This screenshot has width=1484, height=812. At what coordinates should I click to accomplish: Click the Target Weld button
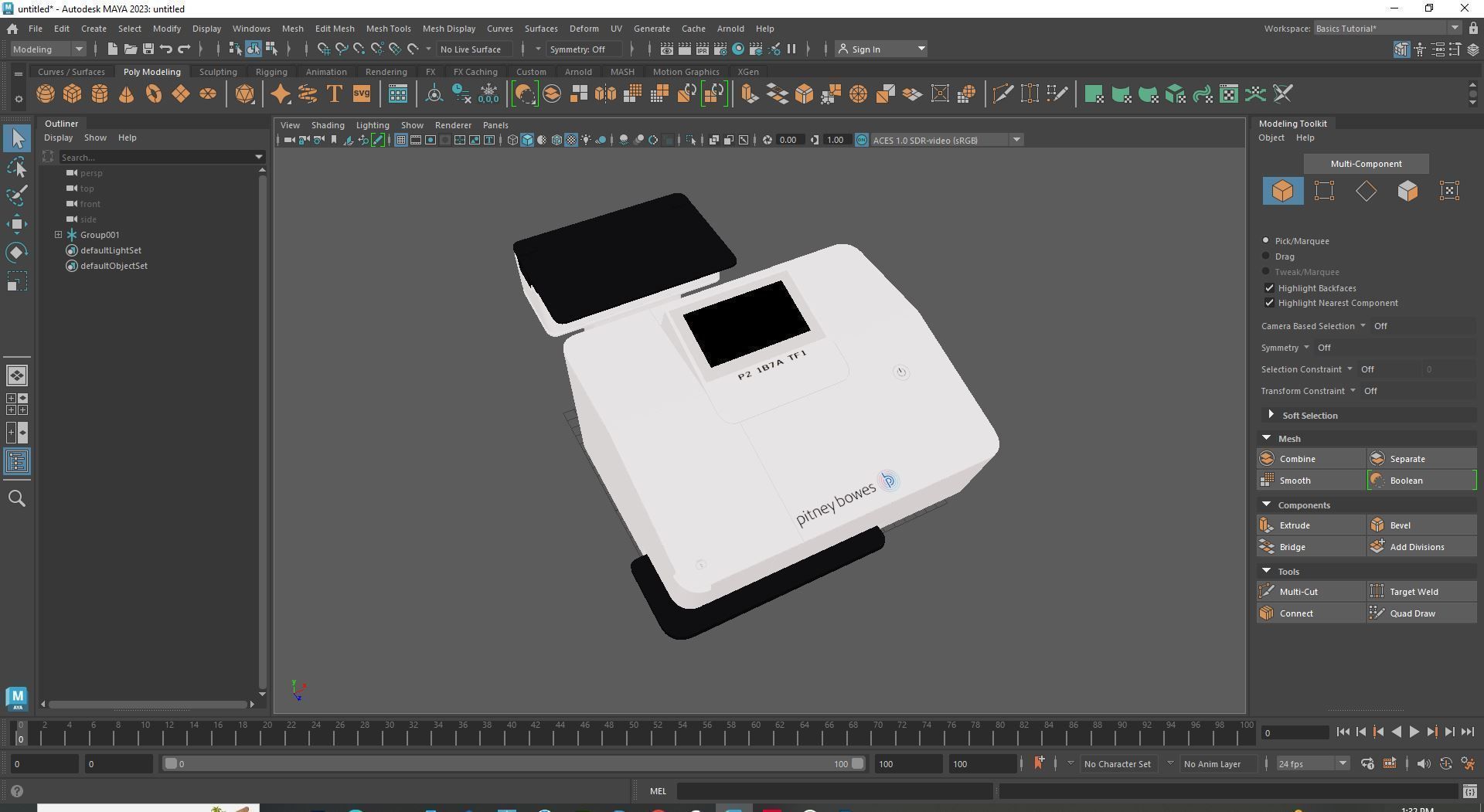(1422, 592)
